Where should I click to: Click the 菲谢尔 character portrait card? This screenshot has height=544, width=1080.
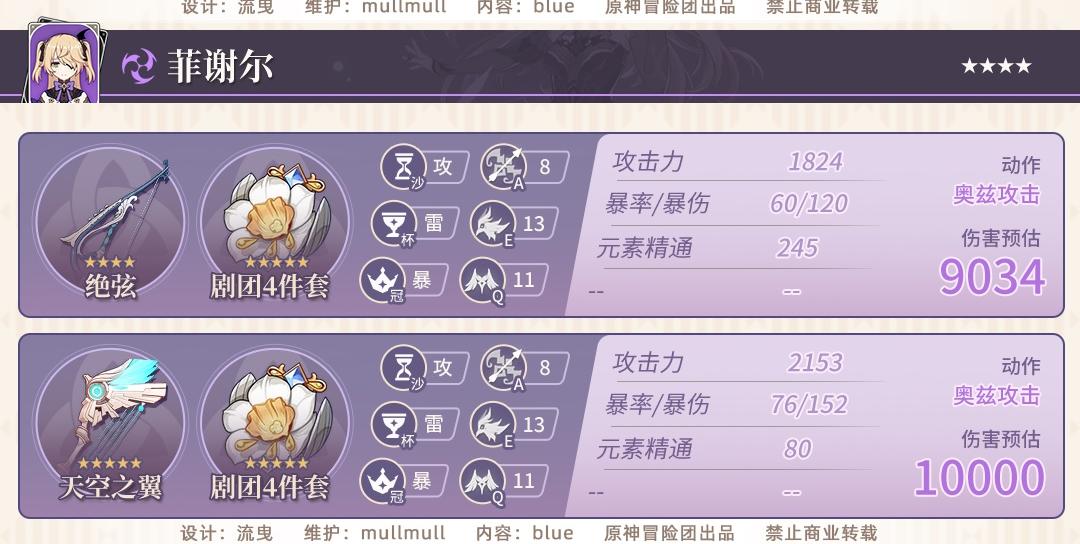pyautogui.click(x=64, y=63)
